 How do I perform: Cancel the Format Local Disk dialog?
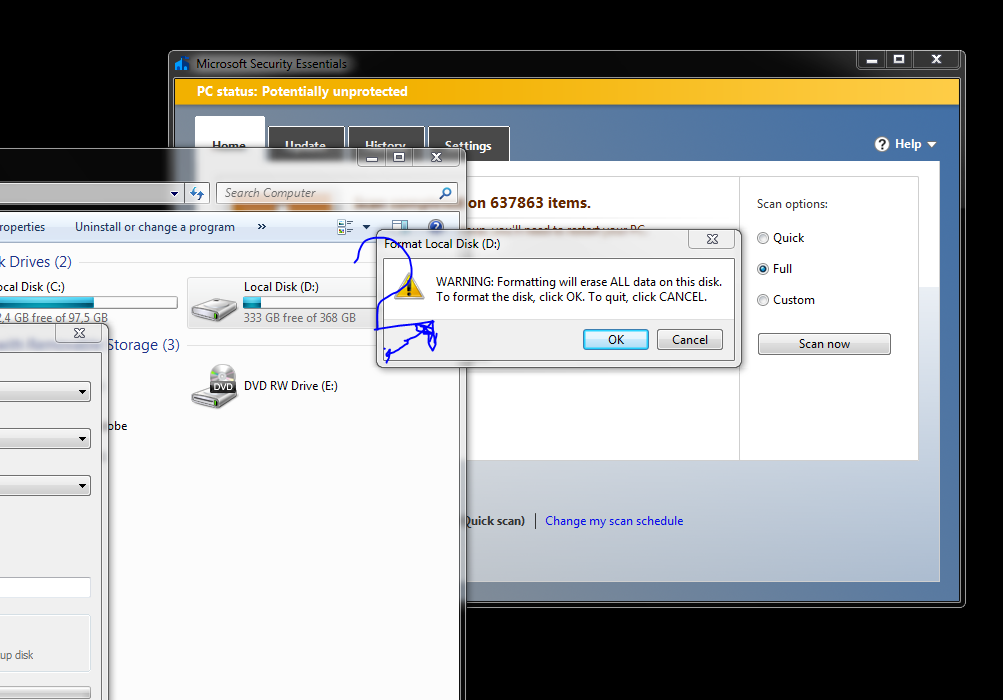pos(690,340)
